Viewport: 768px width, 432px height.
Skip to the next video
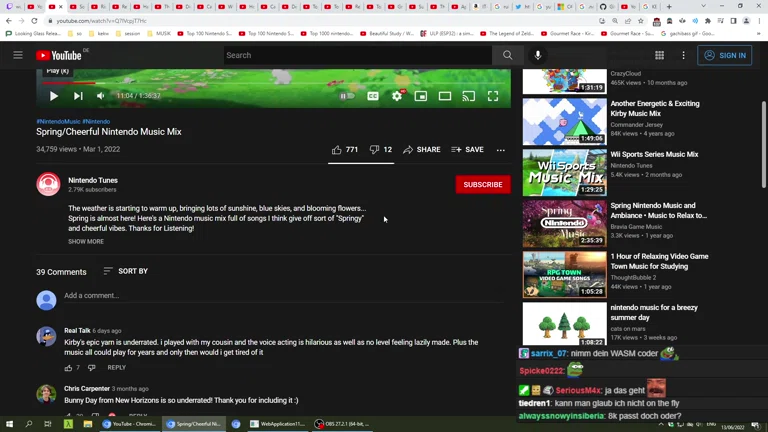click(x=78, y=96)
